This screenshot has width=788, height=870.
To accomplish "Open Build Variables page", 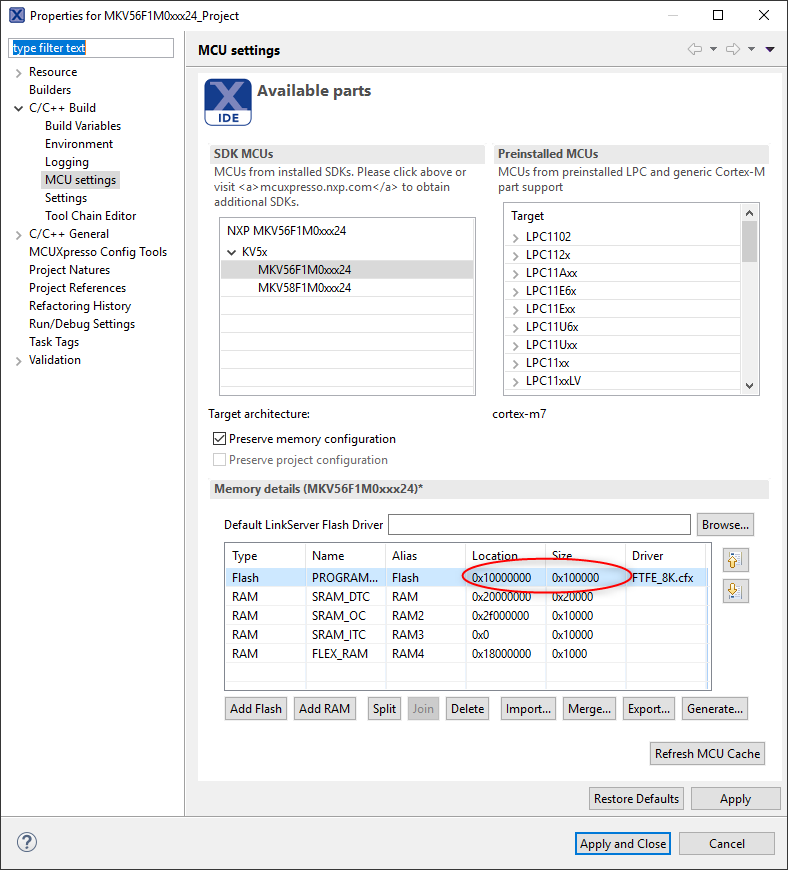I will click(83, 126).
